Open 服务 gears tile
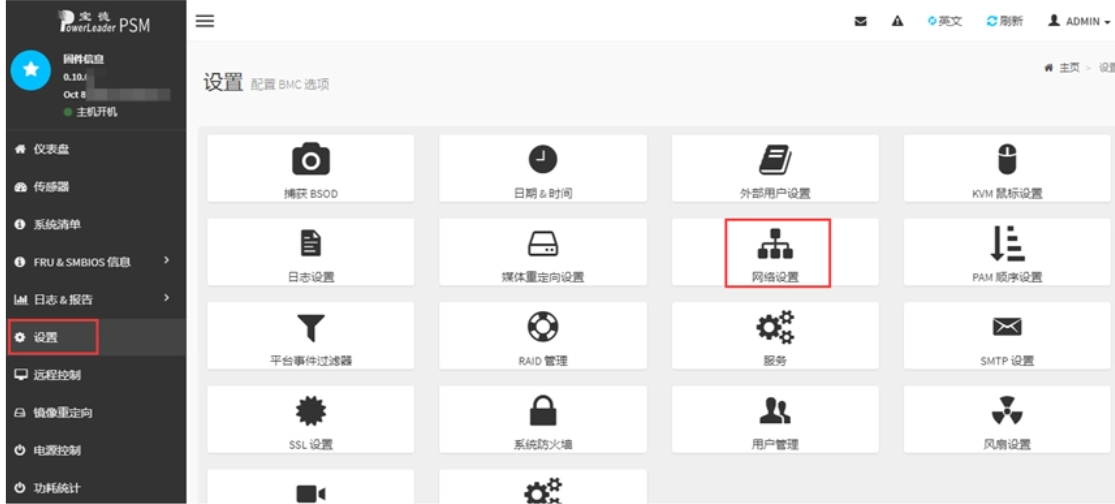The image size is (1115, 504). click(x=775, y=336)
